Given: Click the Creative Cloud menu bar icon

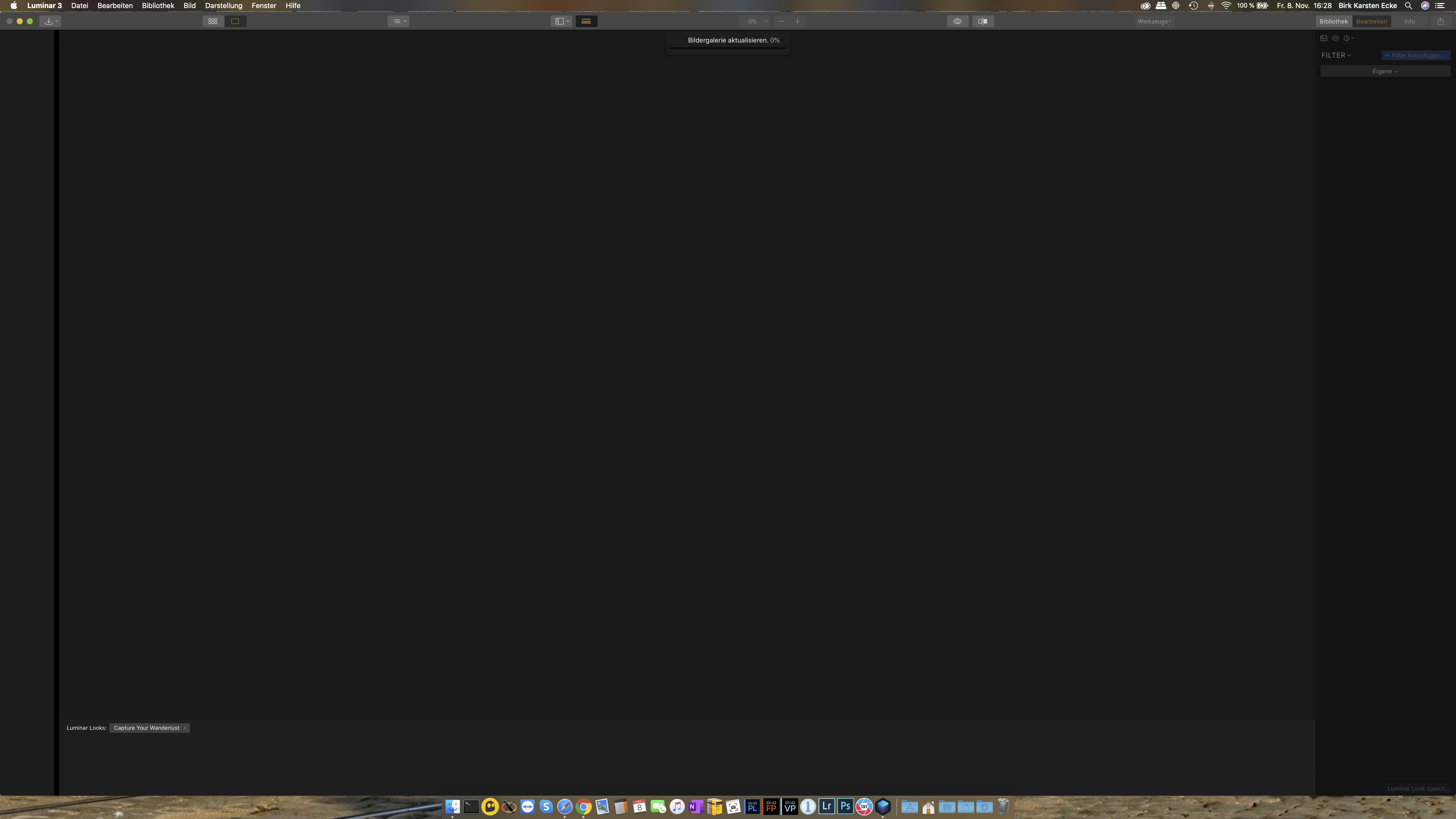Looking at the screenshot, I should coord(1145,6).
